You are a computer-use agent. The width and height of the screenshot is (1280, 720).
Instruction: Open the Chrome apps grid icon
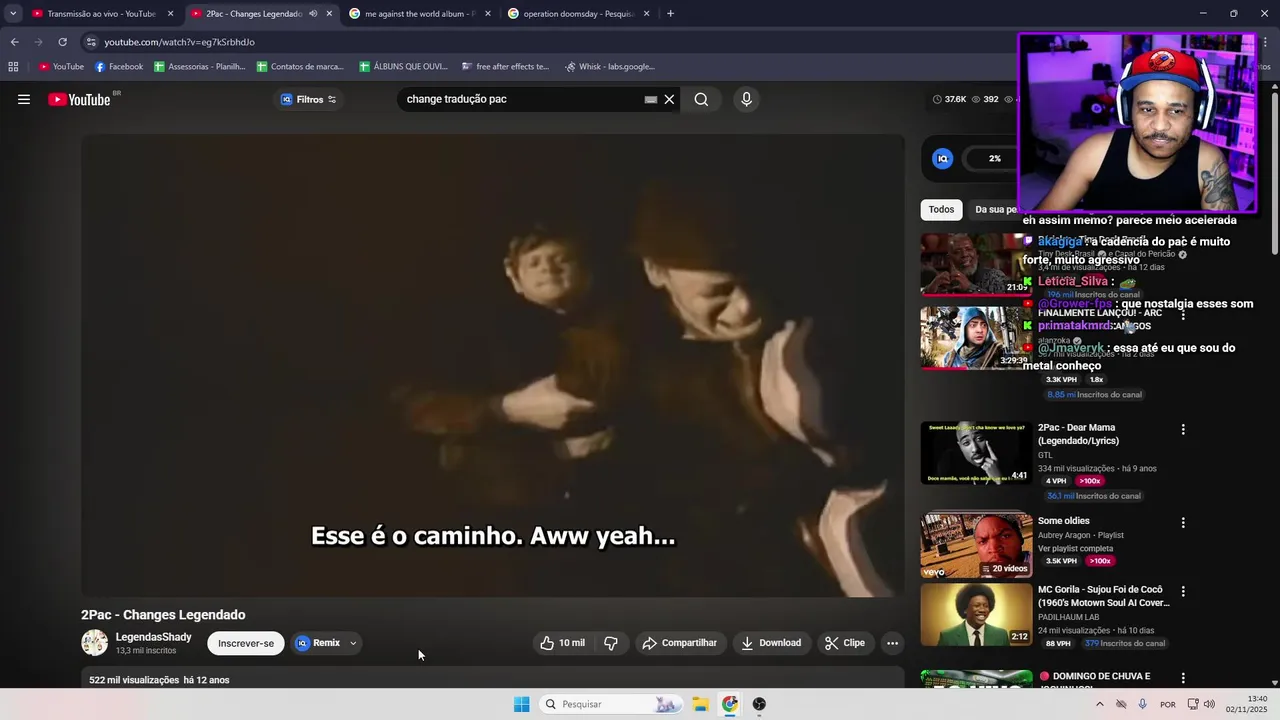tap(13, 67)
